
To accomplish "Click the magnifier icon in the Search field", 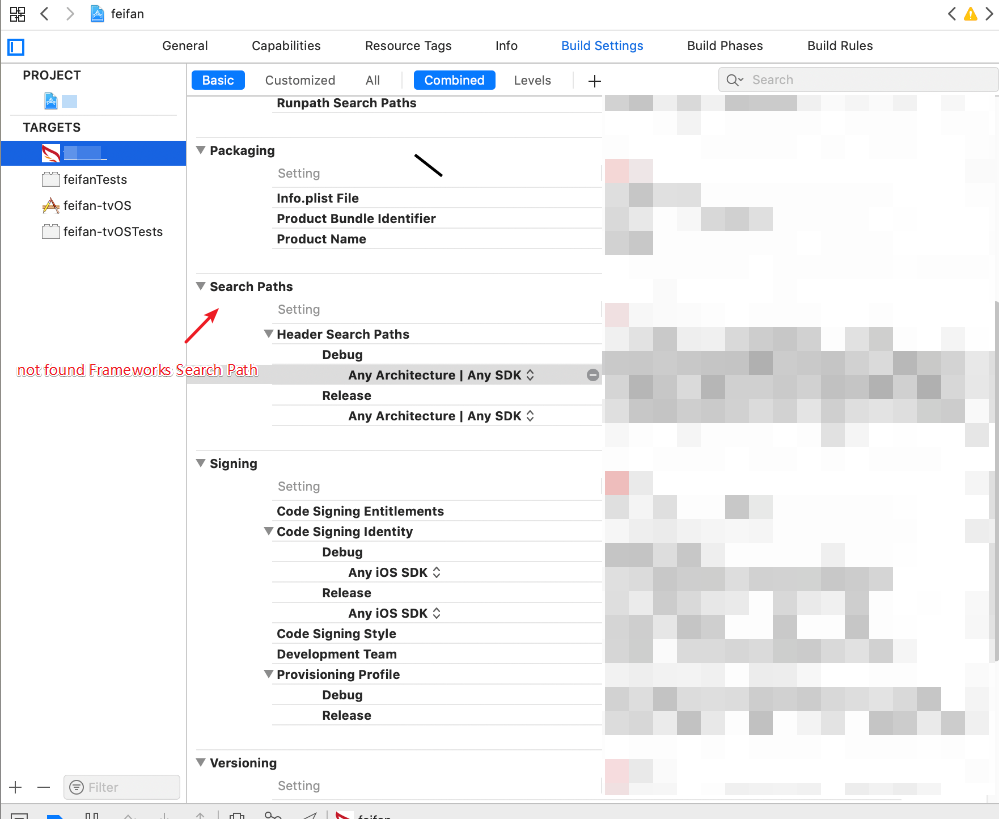I will [x=735, y=79].
